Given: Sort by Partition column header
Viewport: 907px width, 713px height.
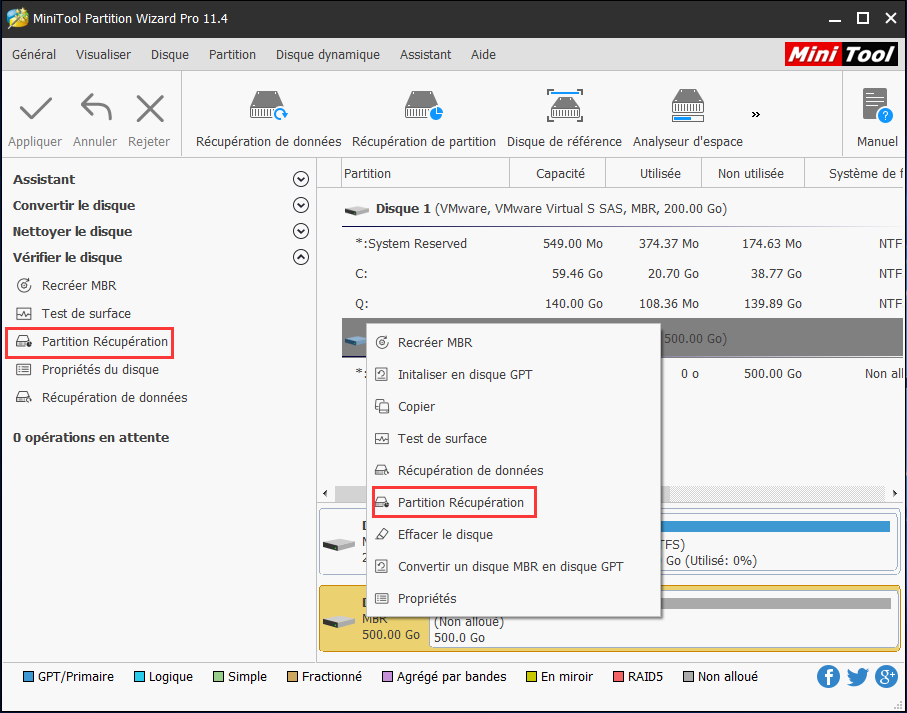Looking at the screenshot, I should pyautogui.click(x=425, y=173).
